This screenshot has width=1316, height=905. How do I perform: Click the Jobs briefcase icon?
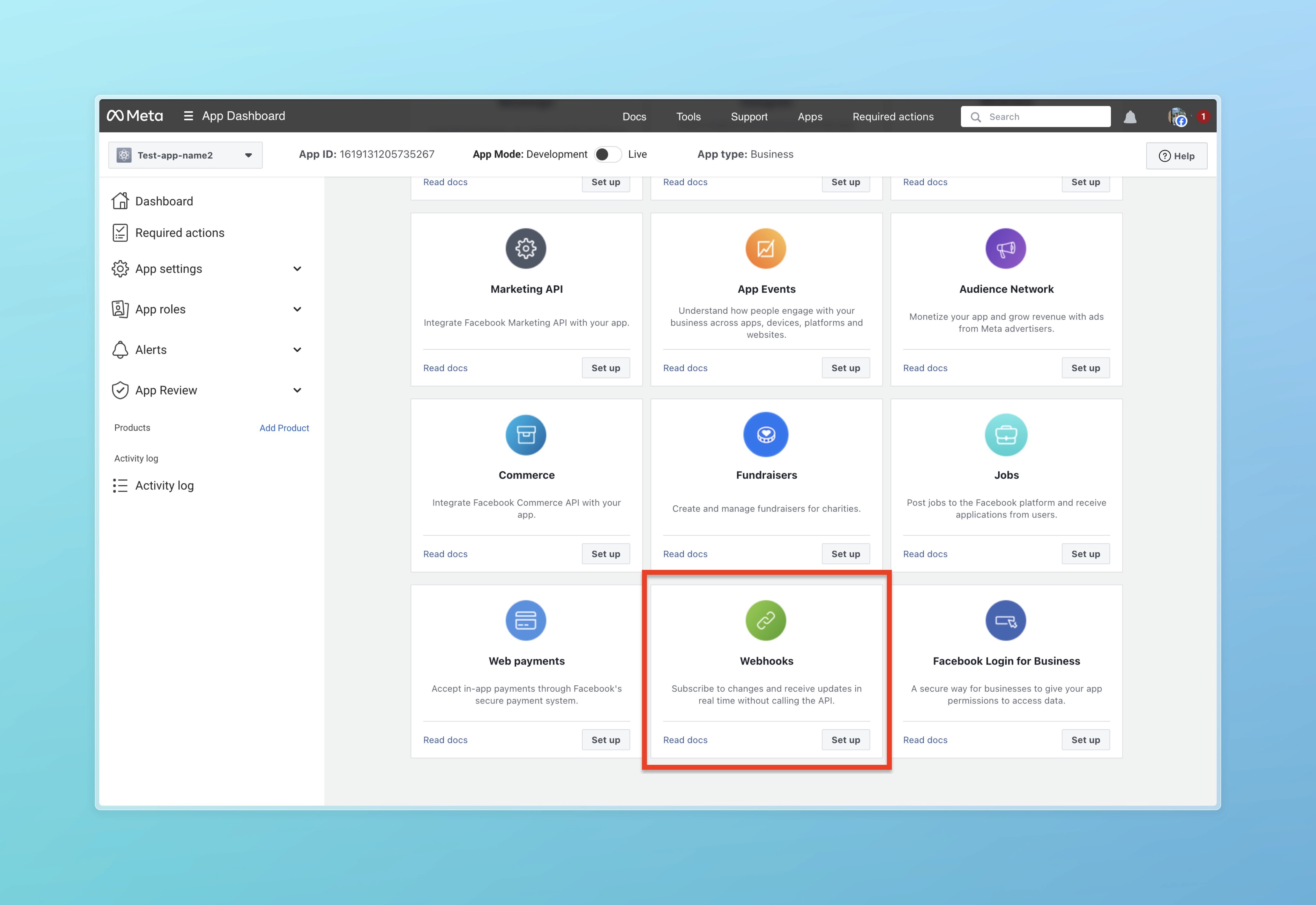(1006, 435)
